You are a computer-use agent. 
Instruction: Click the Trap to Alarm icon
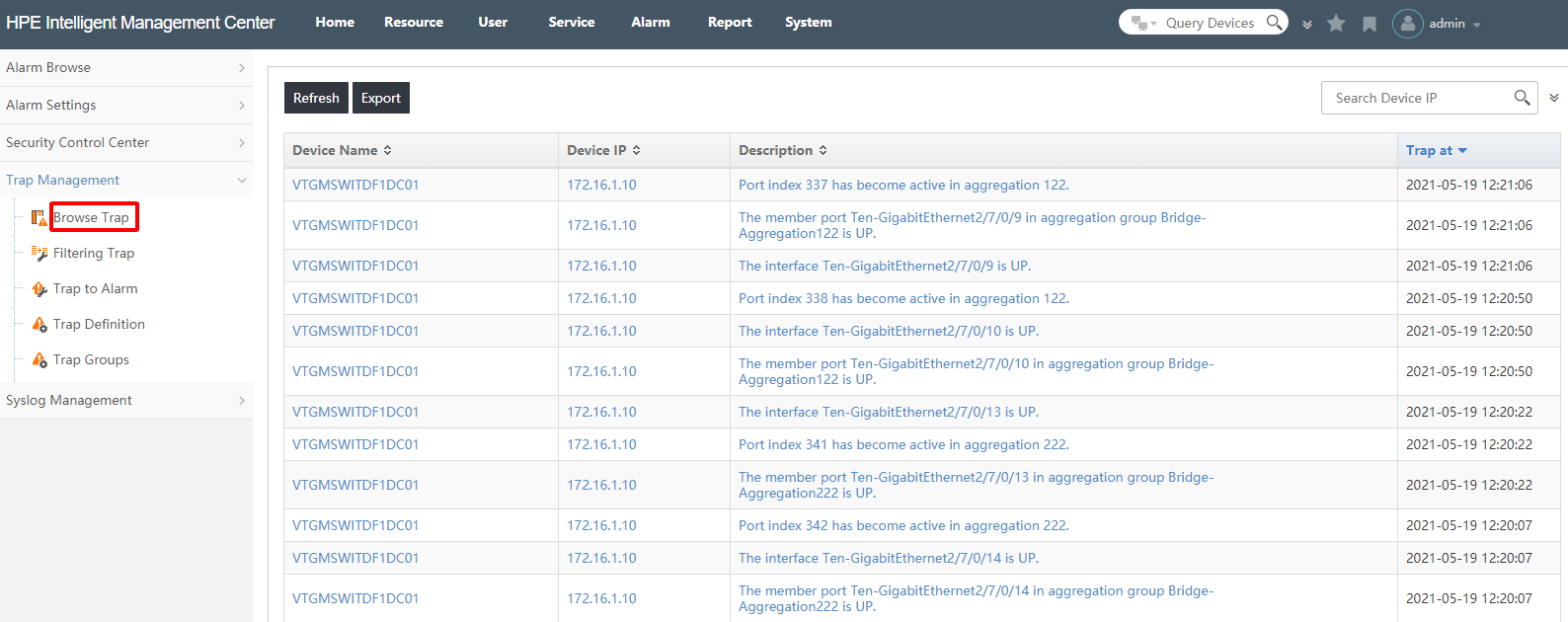(39, 289)
